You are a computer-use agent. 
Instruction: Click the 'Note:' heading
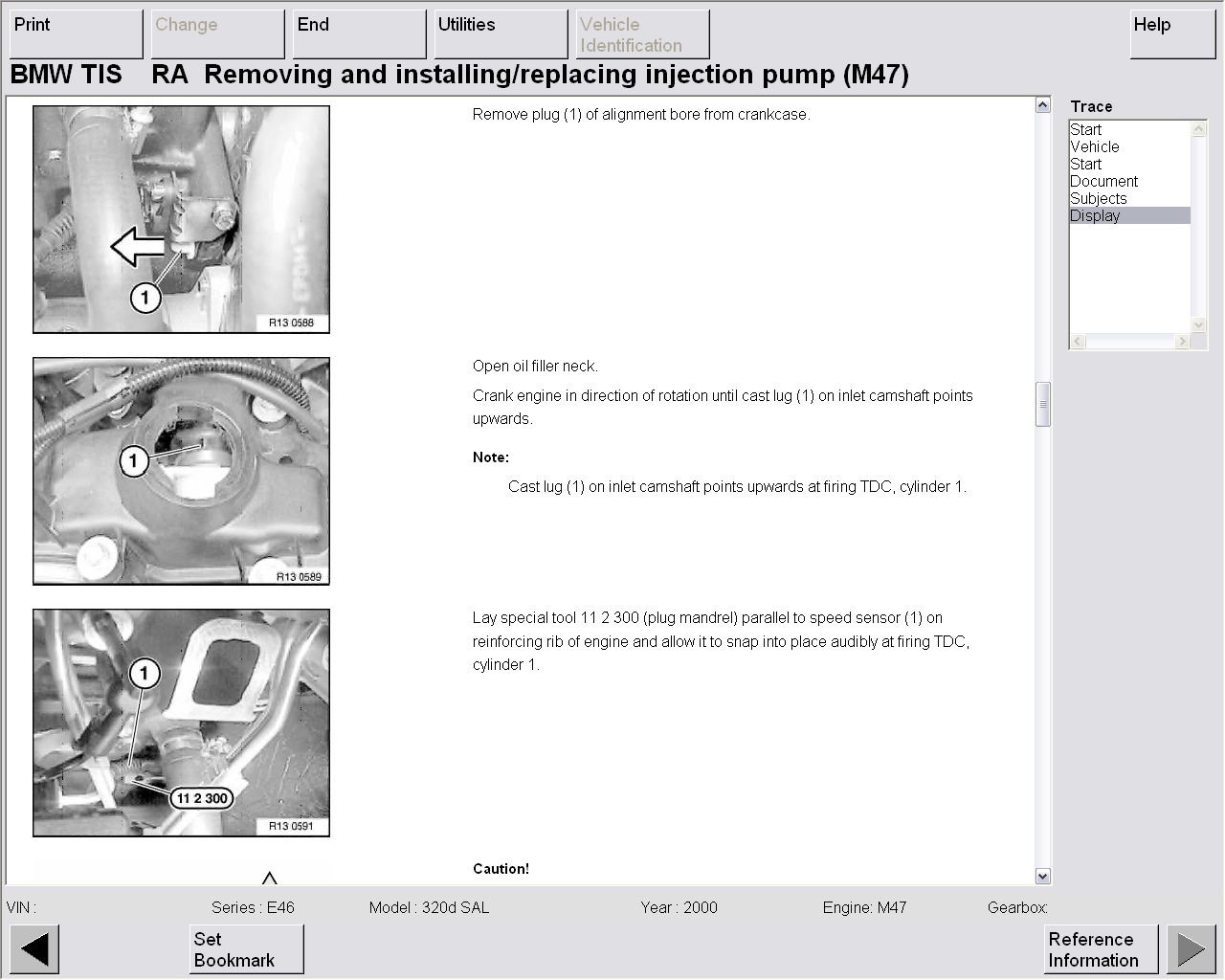(491, 457)
